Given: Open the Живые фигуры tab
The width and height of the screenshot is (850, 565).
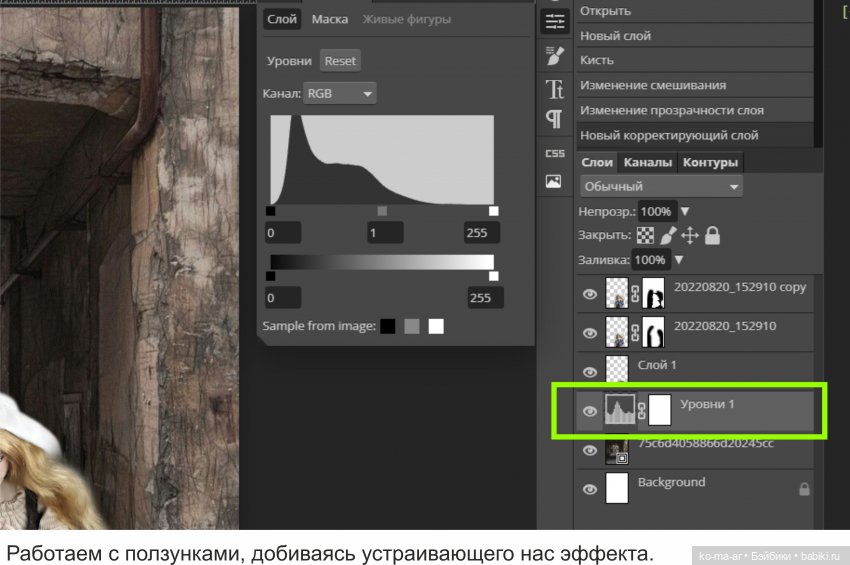Looking at the screenshot, I should pos(407,19).
